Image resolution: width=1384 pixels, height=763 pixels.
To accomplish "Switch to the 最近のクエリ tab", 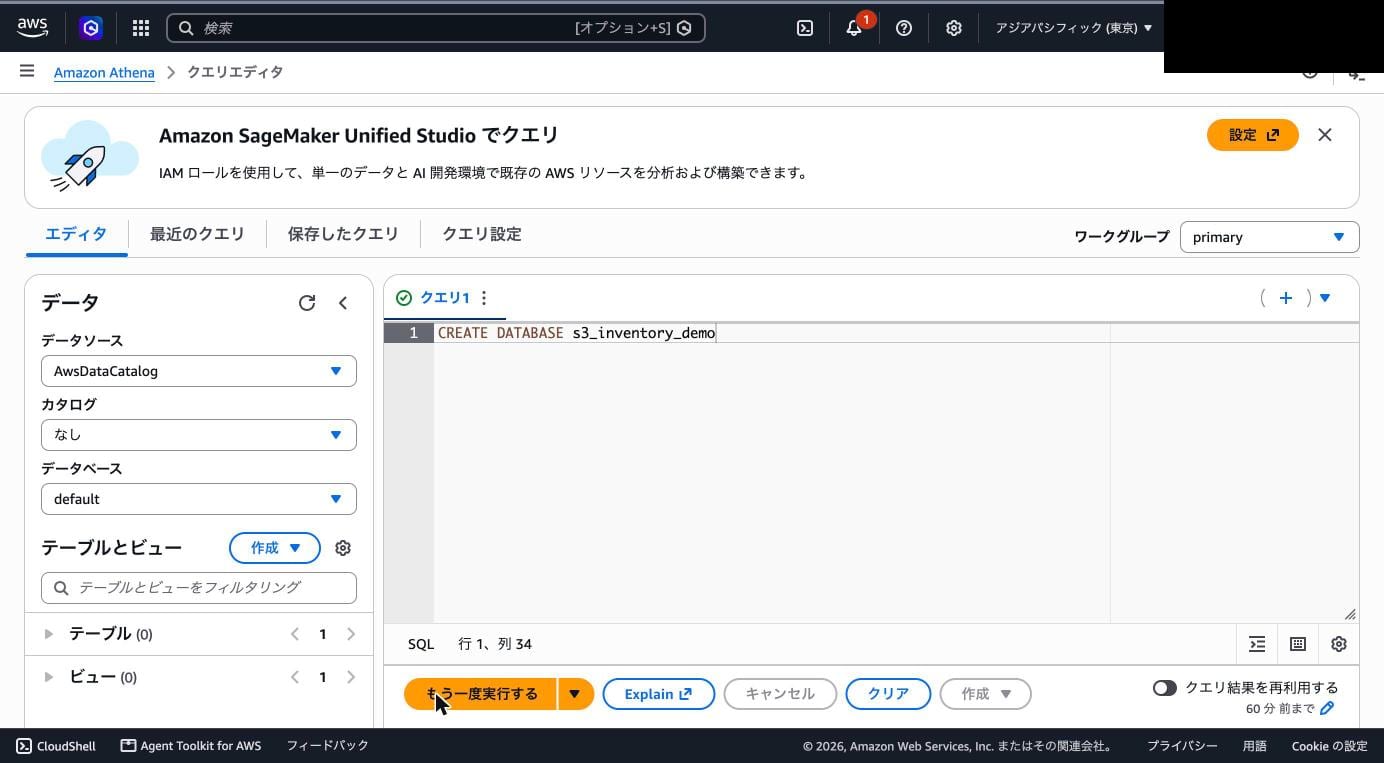I will [x=197, y=234].
